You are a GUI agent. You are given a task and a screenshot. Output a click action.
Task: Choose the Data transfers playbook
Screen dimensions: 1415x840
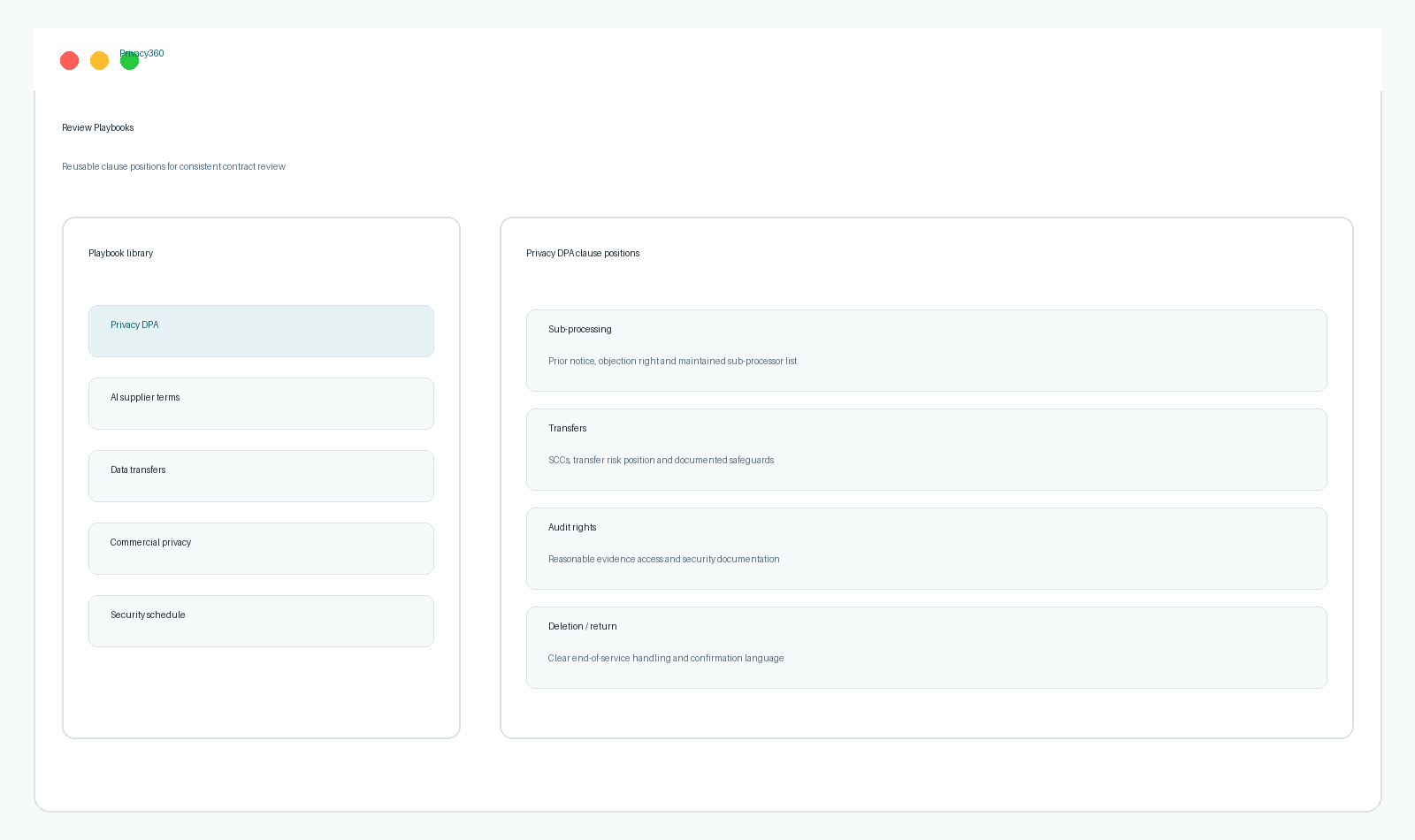tap(261, 476)
